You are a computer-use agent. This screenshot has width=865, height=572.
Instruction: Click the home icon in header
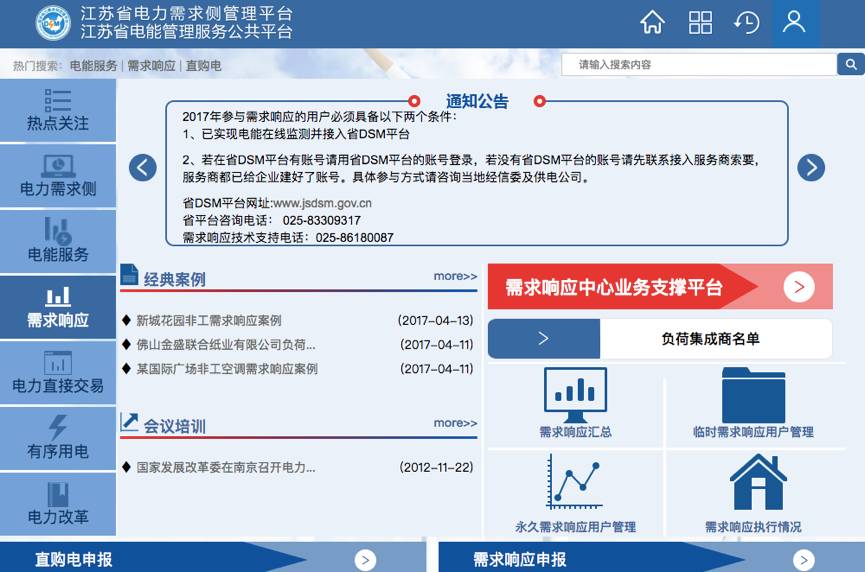[x=652, y=22]
